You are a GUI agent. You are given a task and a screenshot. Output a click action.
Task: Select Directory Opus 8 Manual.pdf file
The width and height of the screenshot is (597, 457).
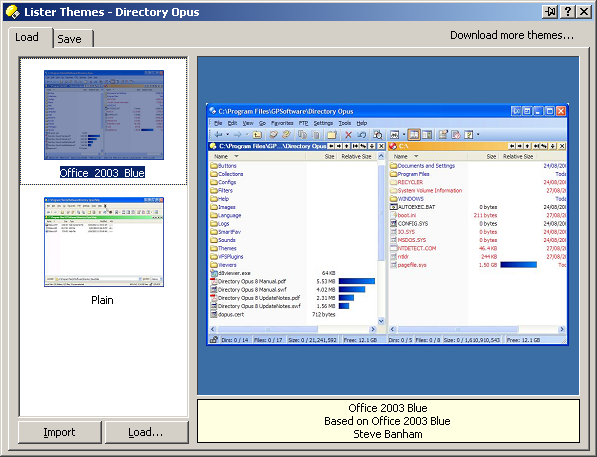point(248,281)
